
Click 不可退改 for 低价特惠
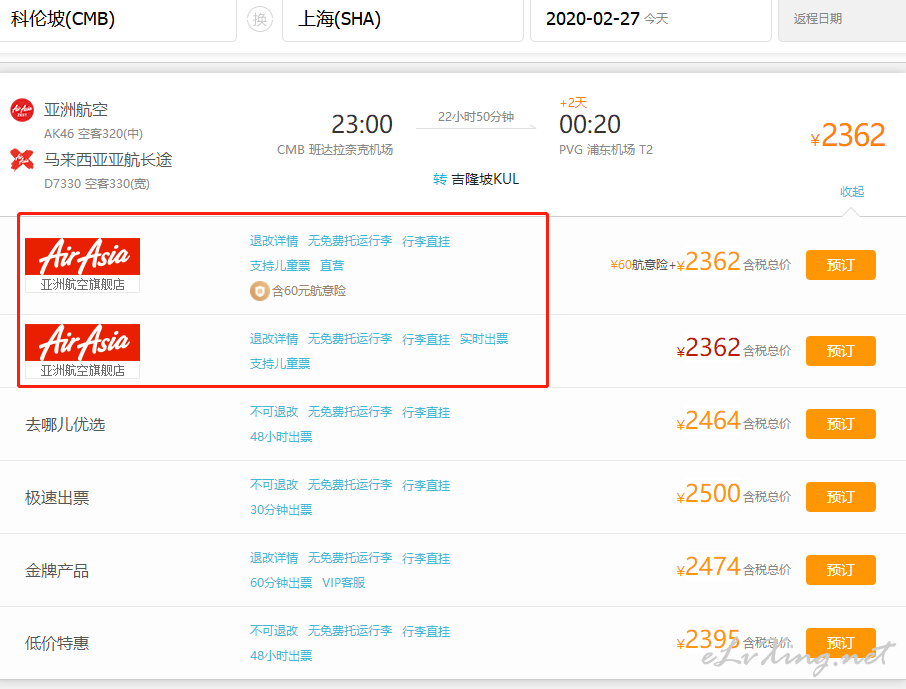[274, 631]
